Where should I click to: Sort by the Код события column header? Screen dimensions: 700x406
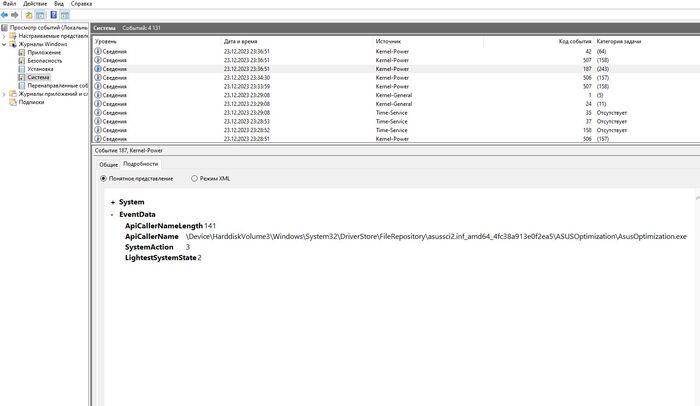click(x=575, y=41)
